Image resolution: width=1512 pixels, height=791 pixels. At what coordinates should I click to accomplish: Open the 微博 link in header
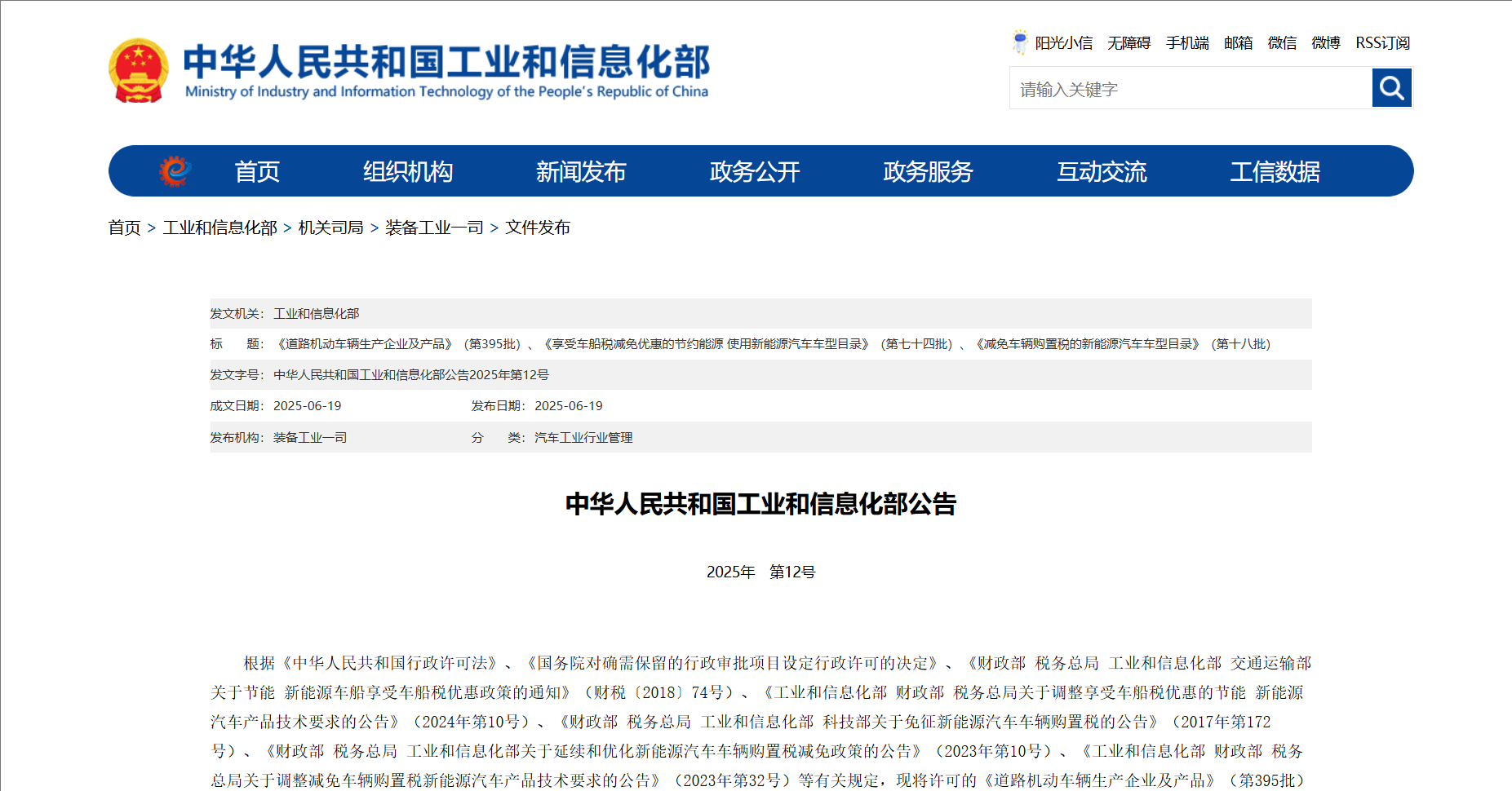[x=1326, y=43]
